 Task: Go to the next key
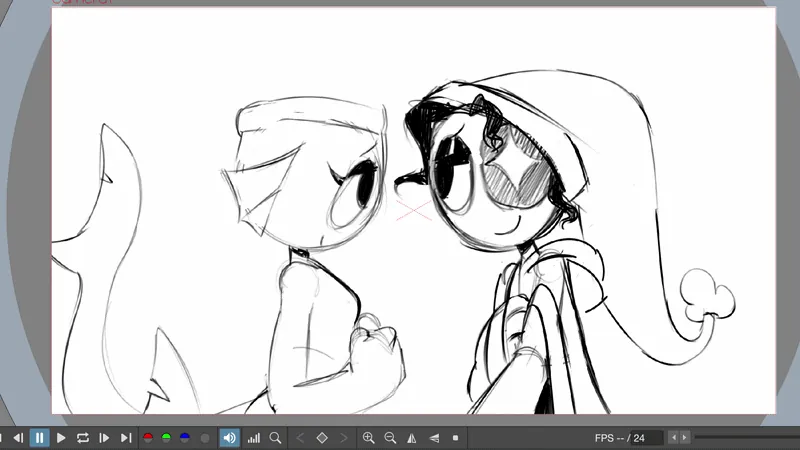(344, 438)
